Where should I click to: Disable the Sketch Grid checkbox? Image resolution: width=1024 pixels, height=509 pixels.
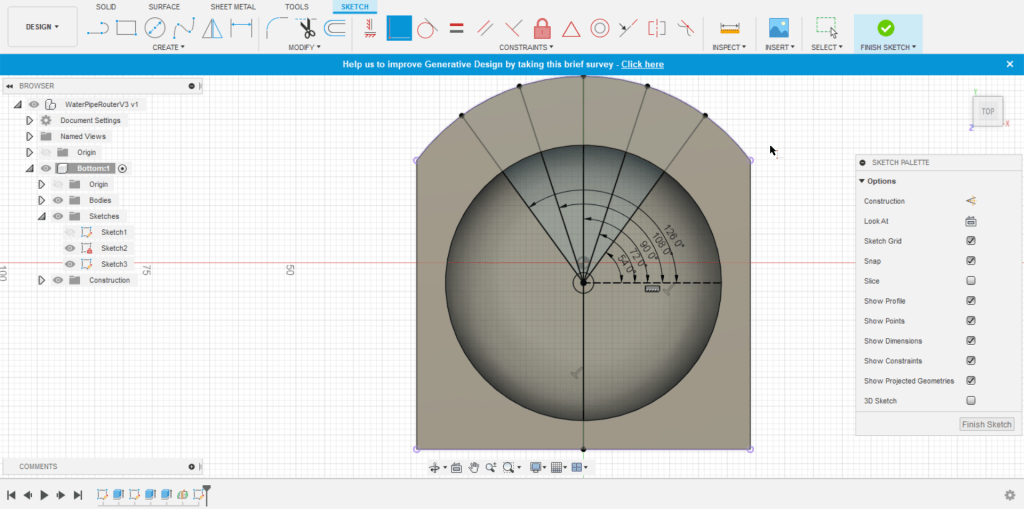pyautogui.click(x=970, y=241)
